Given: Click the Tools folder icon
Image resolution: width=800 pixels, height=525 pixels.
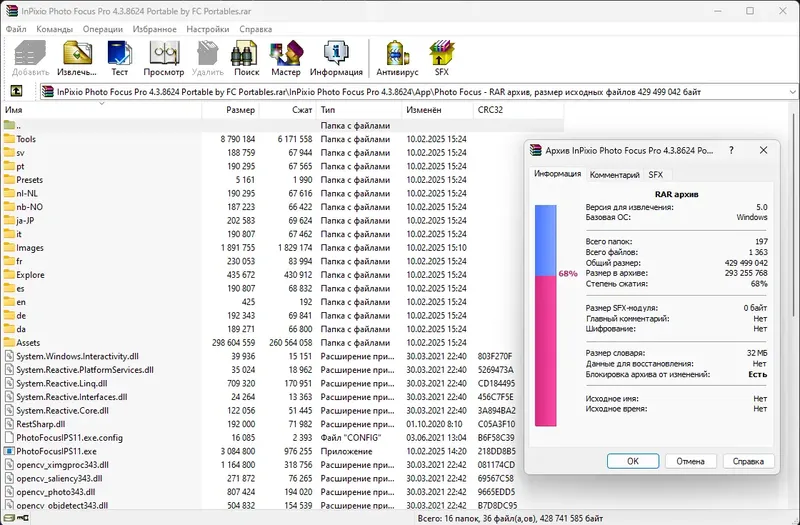Looking at the screenshot, I should [9, 139].
